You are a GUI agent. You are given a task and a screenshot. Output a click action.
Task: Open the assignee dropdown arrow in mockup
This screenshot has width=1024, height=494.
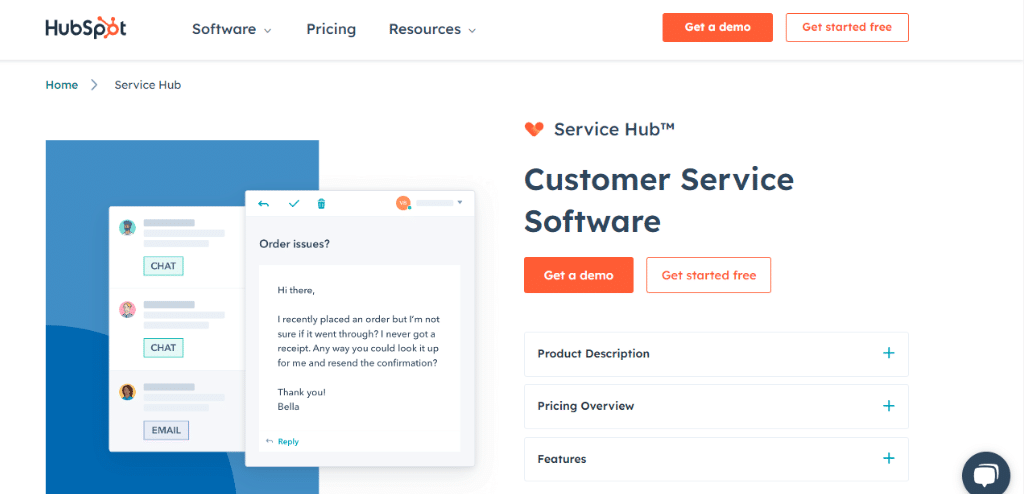point(460,203)
